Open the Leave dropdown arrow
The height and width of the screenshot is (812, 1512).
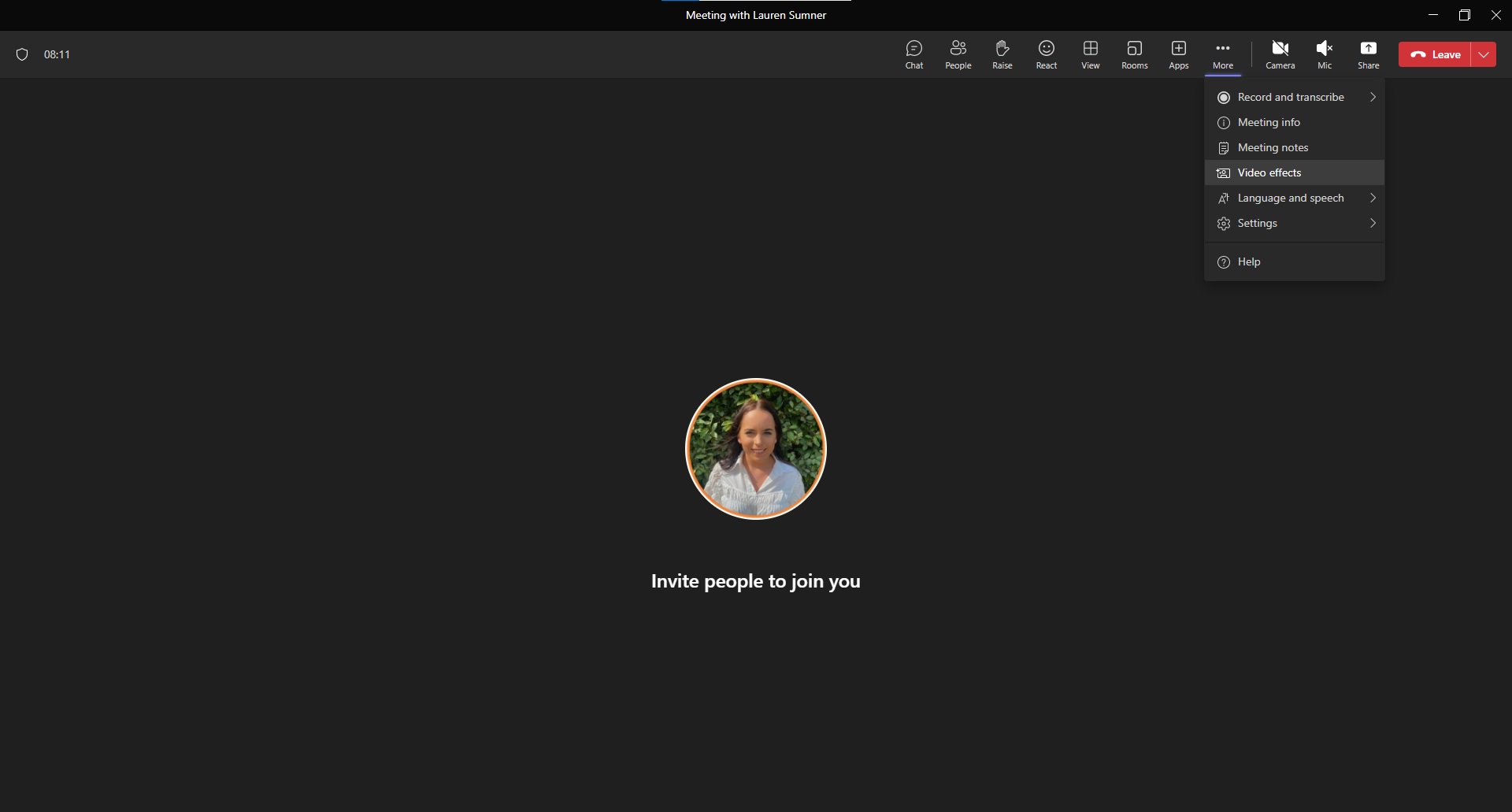coord(1485,54)
